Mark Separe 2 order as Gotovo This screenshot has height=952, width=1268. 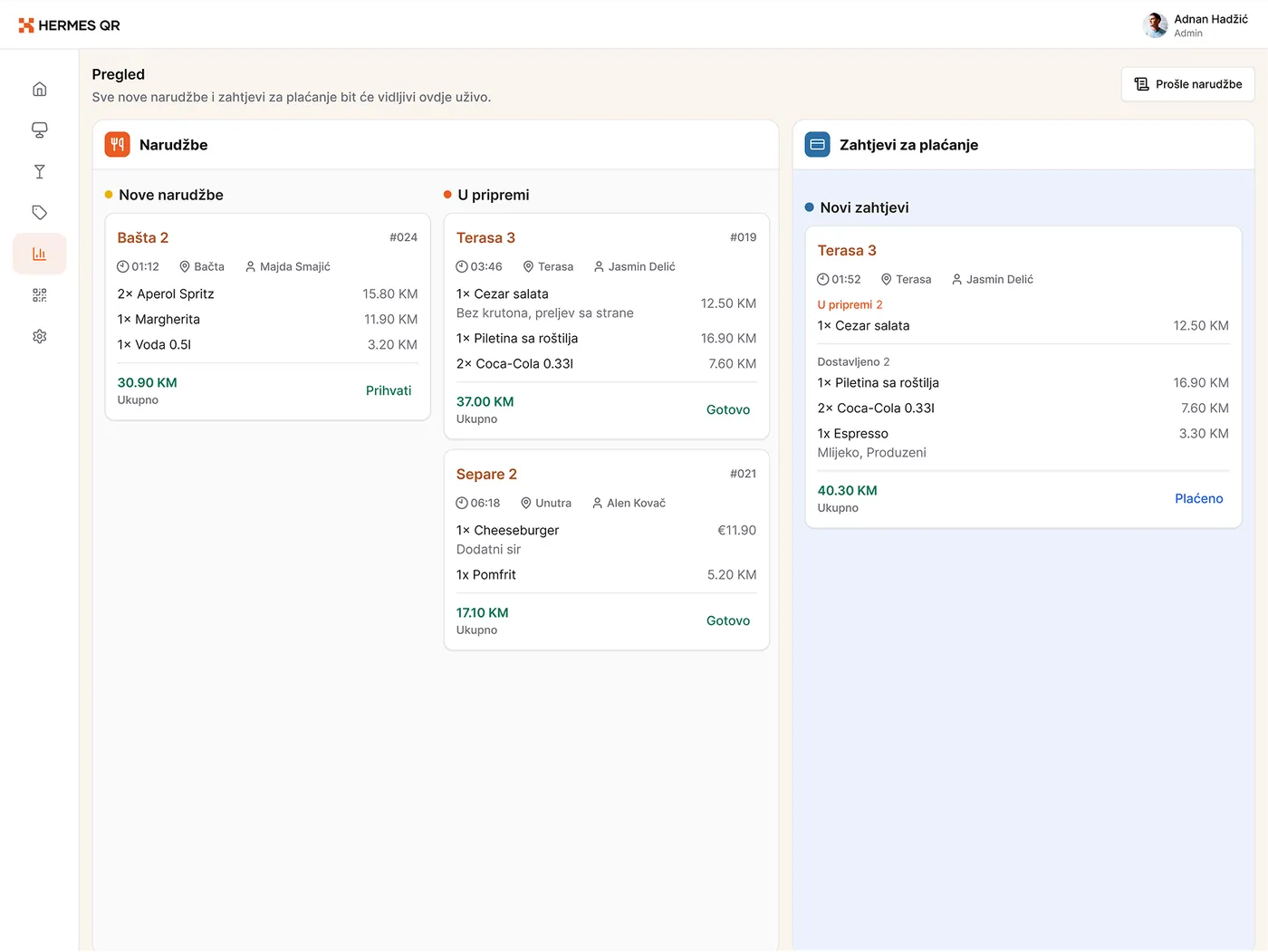[728, 620]
